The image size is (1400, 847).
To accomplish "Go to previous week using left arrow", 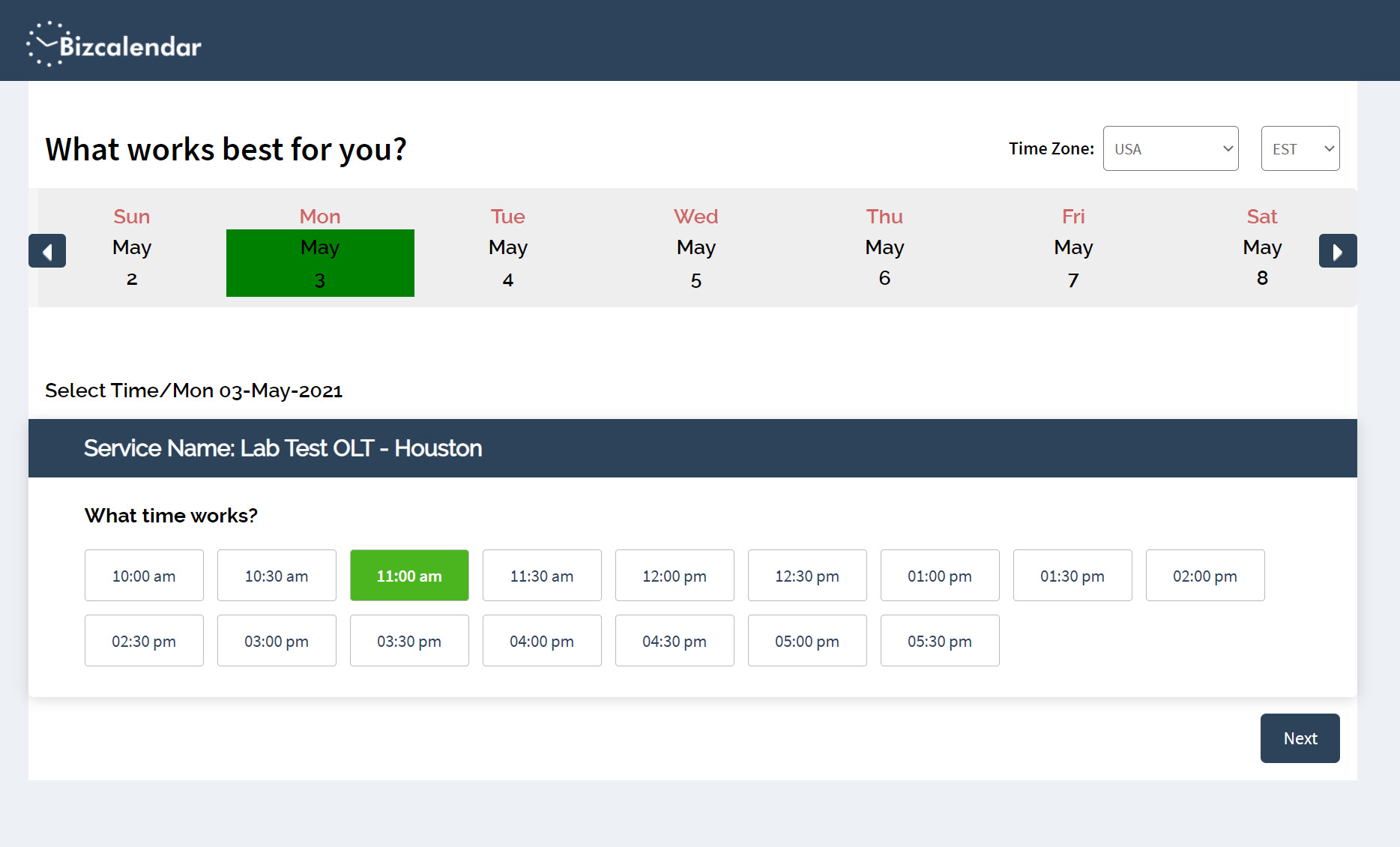I will [47, 251].
